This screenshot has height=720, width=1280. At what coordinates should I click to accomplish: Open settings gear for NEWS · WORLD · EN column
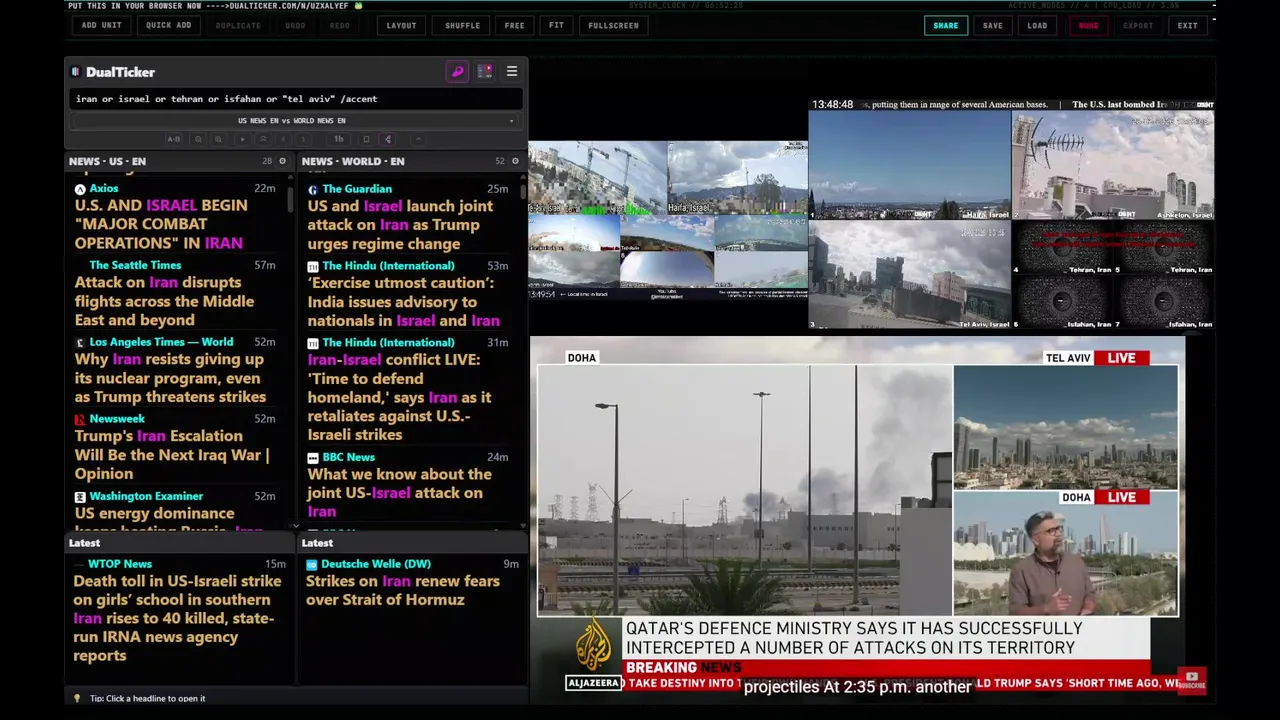pos(515,161)
